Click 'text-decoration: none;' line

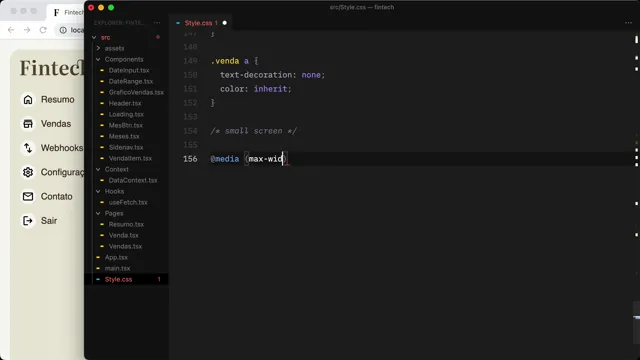click(x=272, y=75)
